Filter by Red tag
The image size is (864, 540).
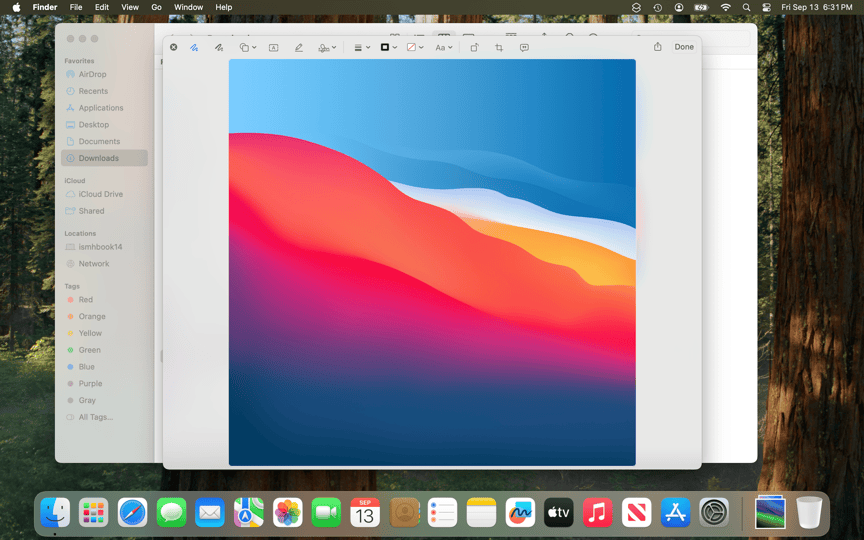click(x=104, y=300)
